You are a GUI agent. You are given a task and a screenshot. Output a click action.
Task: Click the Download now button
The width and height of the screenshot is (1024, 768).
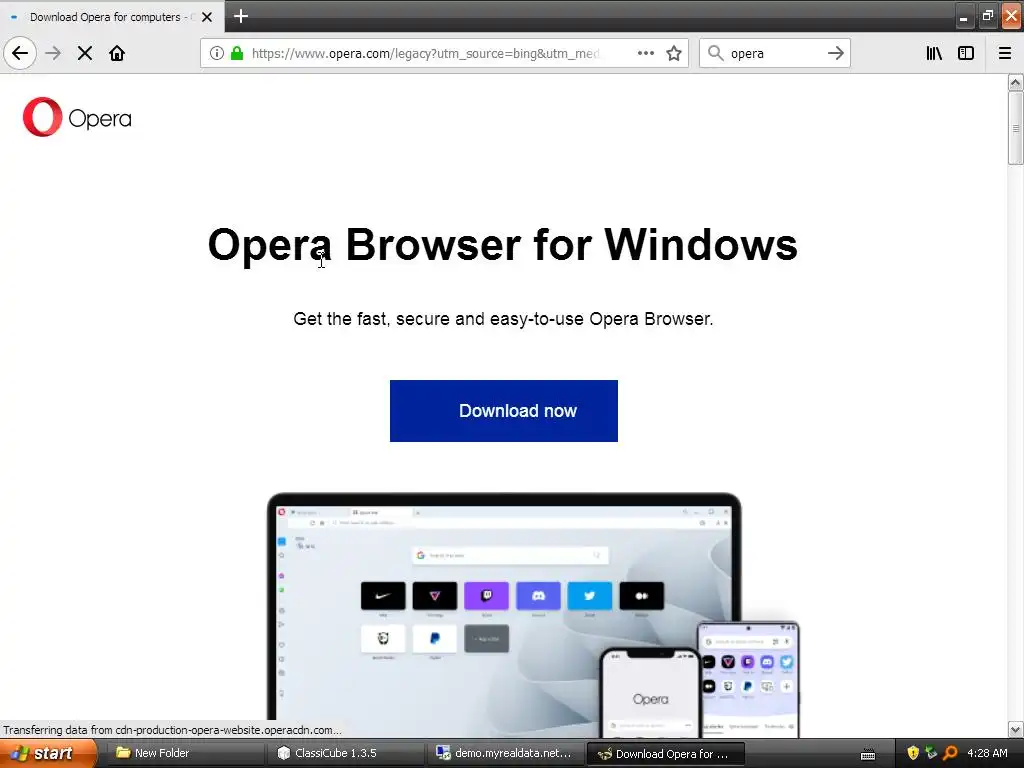pyautogui.click(x=504, y=411)
